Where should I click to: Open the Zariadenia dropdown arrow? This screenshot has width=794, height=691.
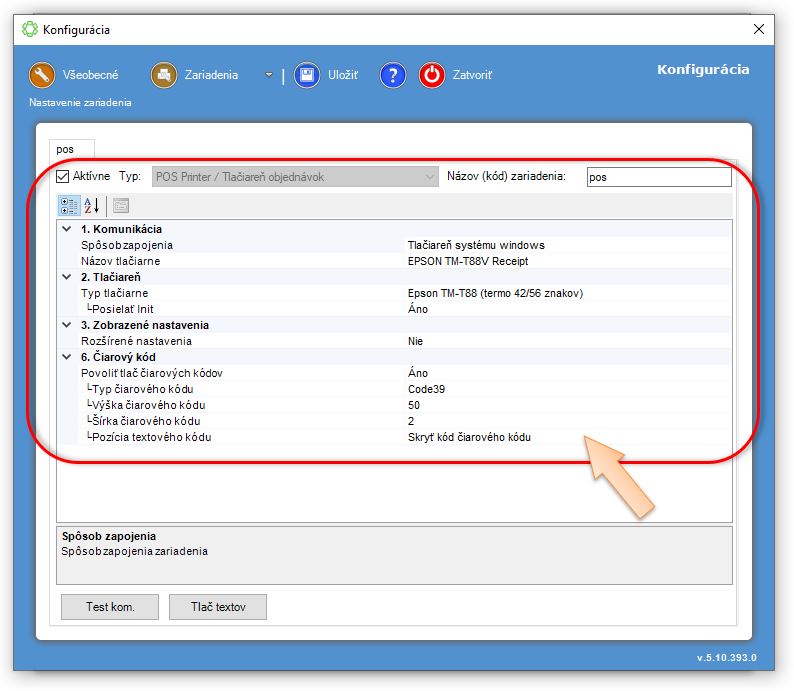coord(268,76)
